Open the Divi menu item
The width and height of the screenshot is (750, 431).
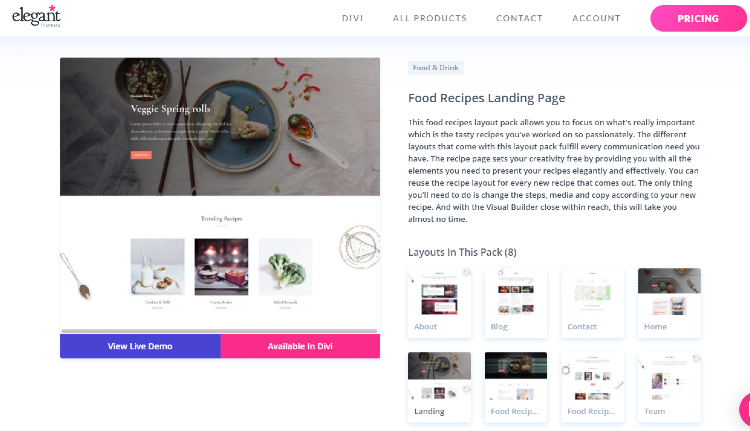353,18
